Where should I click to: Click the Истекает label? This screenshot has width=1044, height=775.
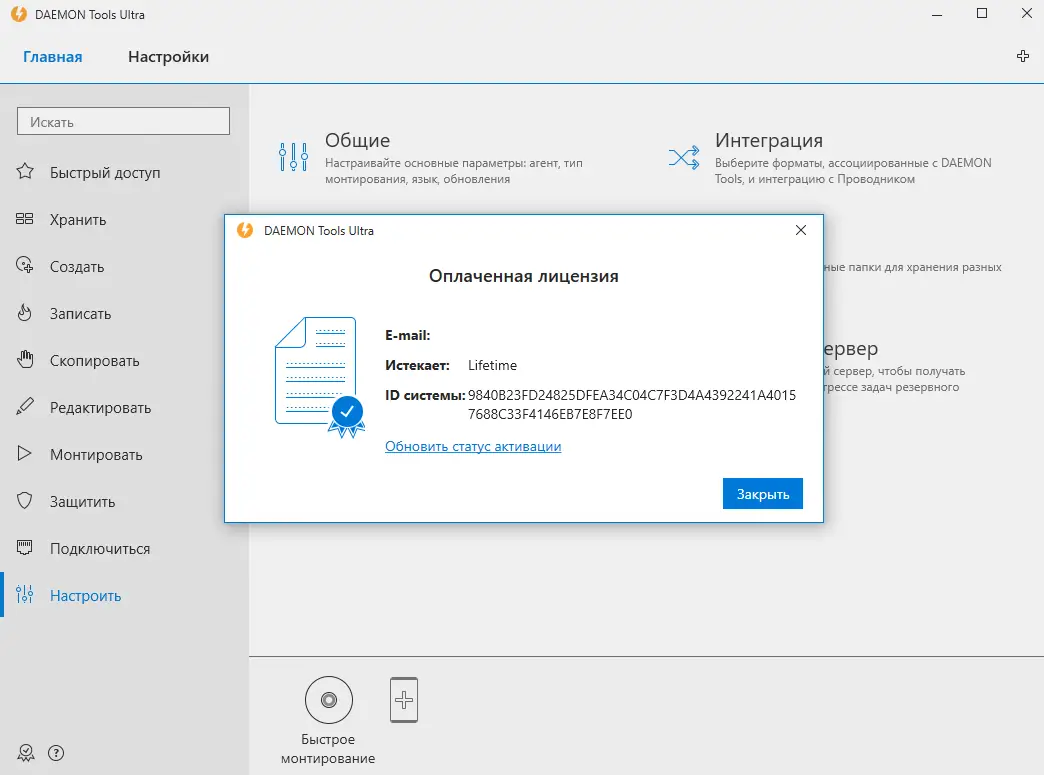[417, 365]
